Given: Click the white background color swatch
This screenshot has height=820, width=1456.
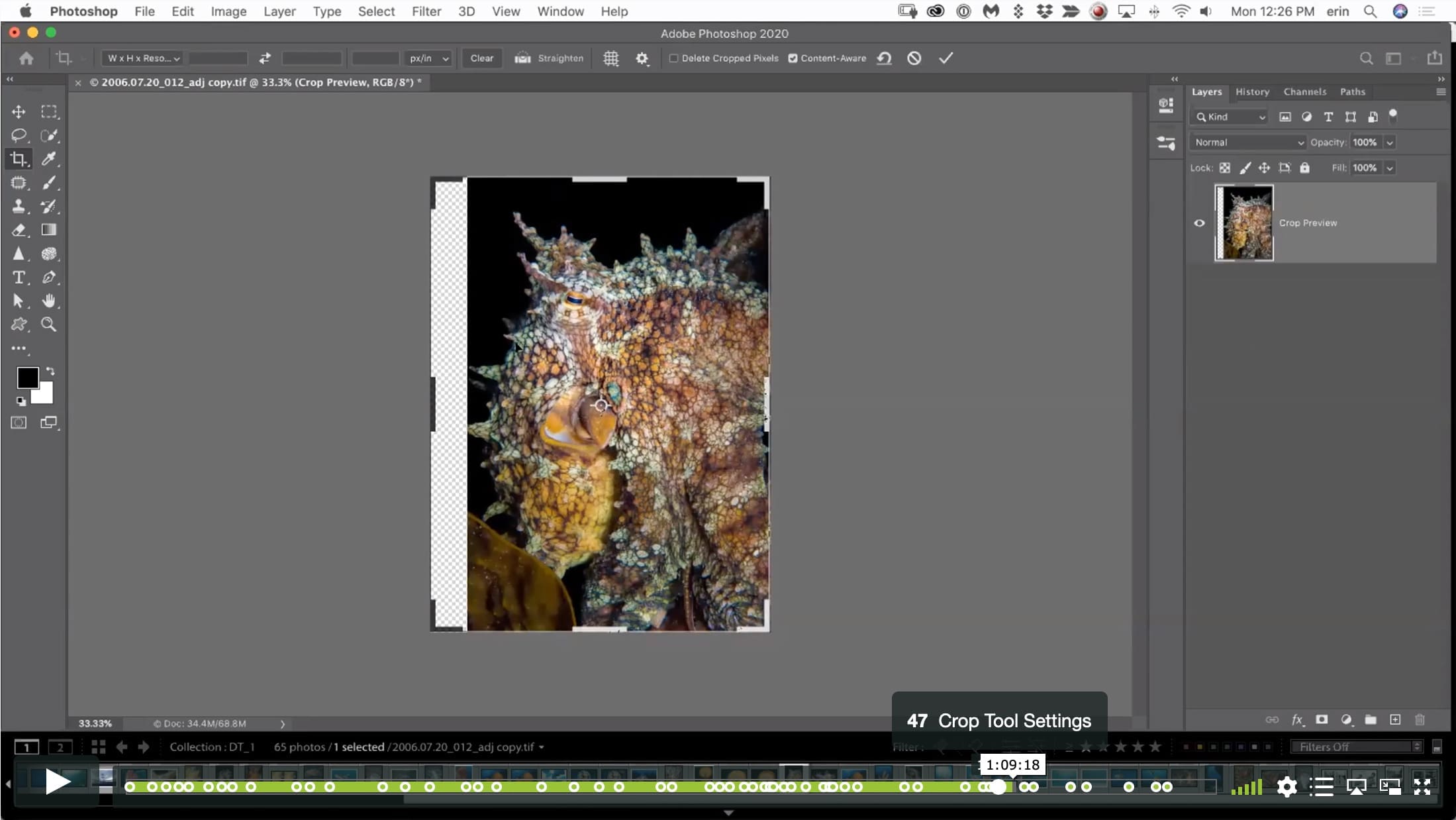Looking at the screenshot, I should point(45,395).
